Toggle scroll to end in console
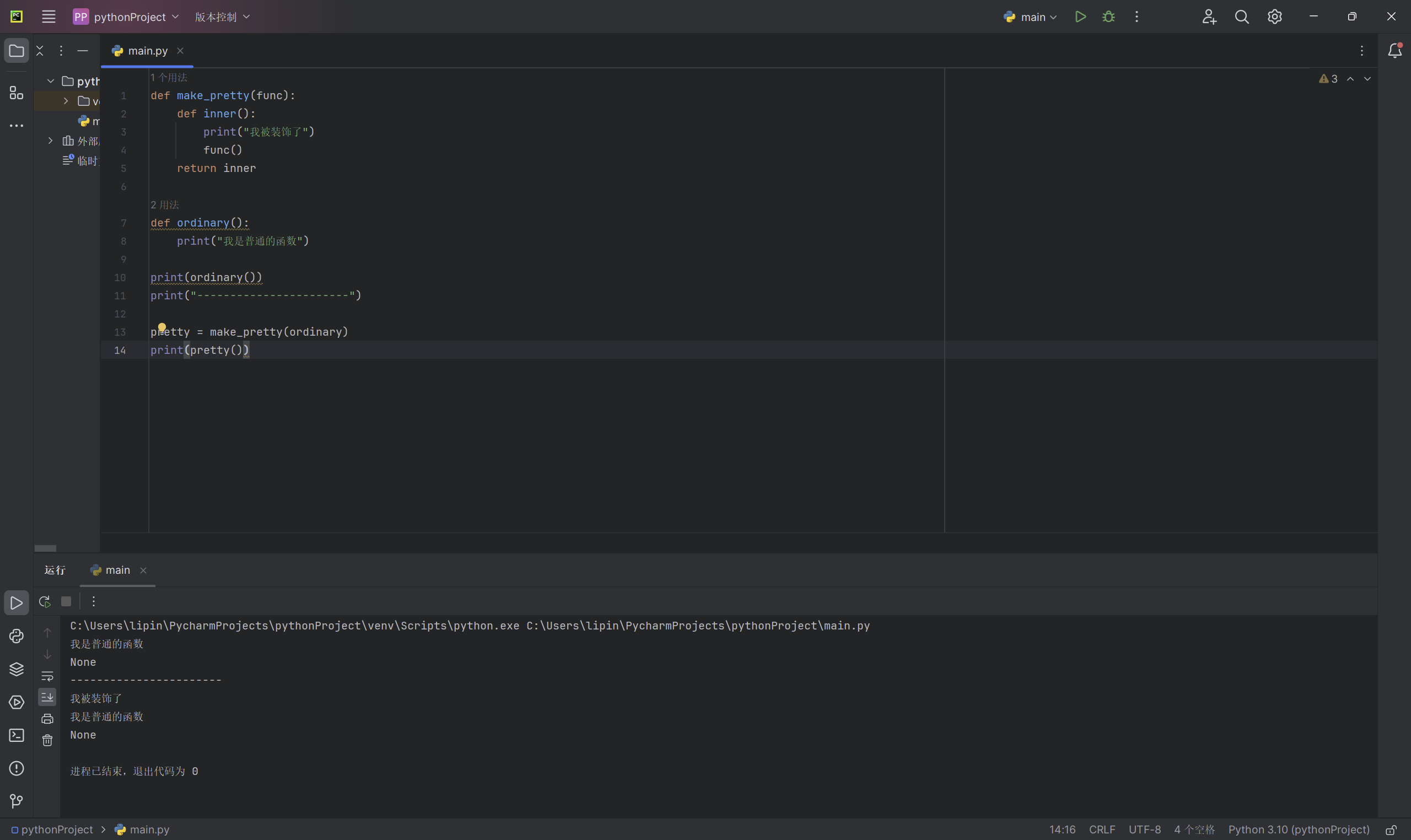Viewport: 1411px width, 840px height. click(47, 697)
